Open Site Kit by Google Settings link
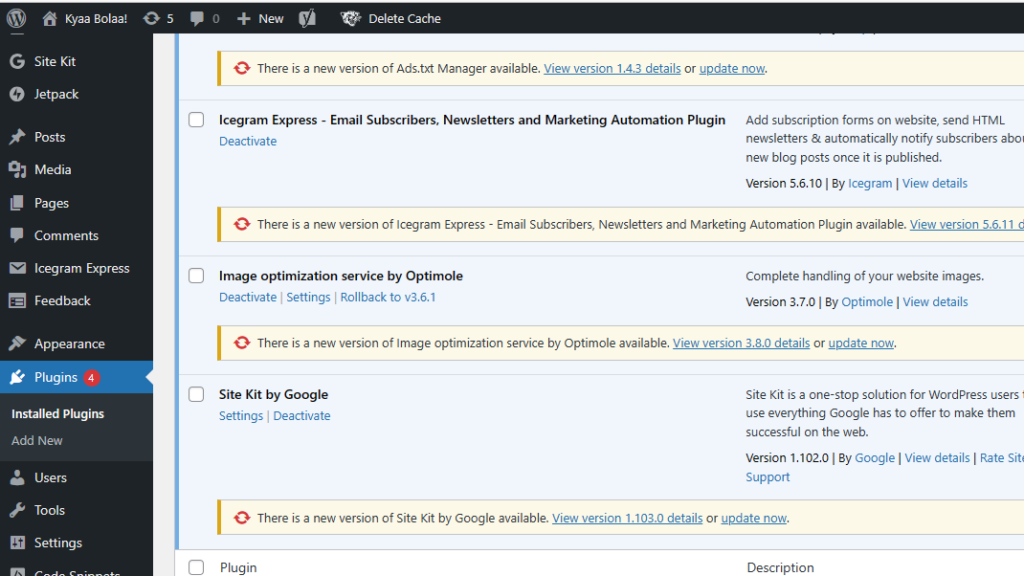Image resolution: width=1024 pixels, height=576 pixels. (241, 416)
